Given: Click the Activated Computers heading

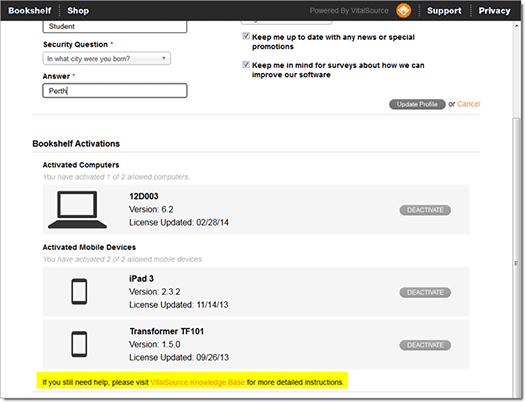Looking at the screenshot, I should point(81,165).
